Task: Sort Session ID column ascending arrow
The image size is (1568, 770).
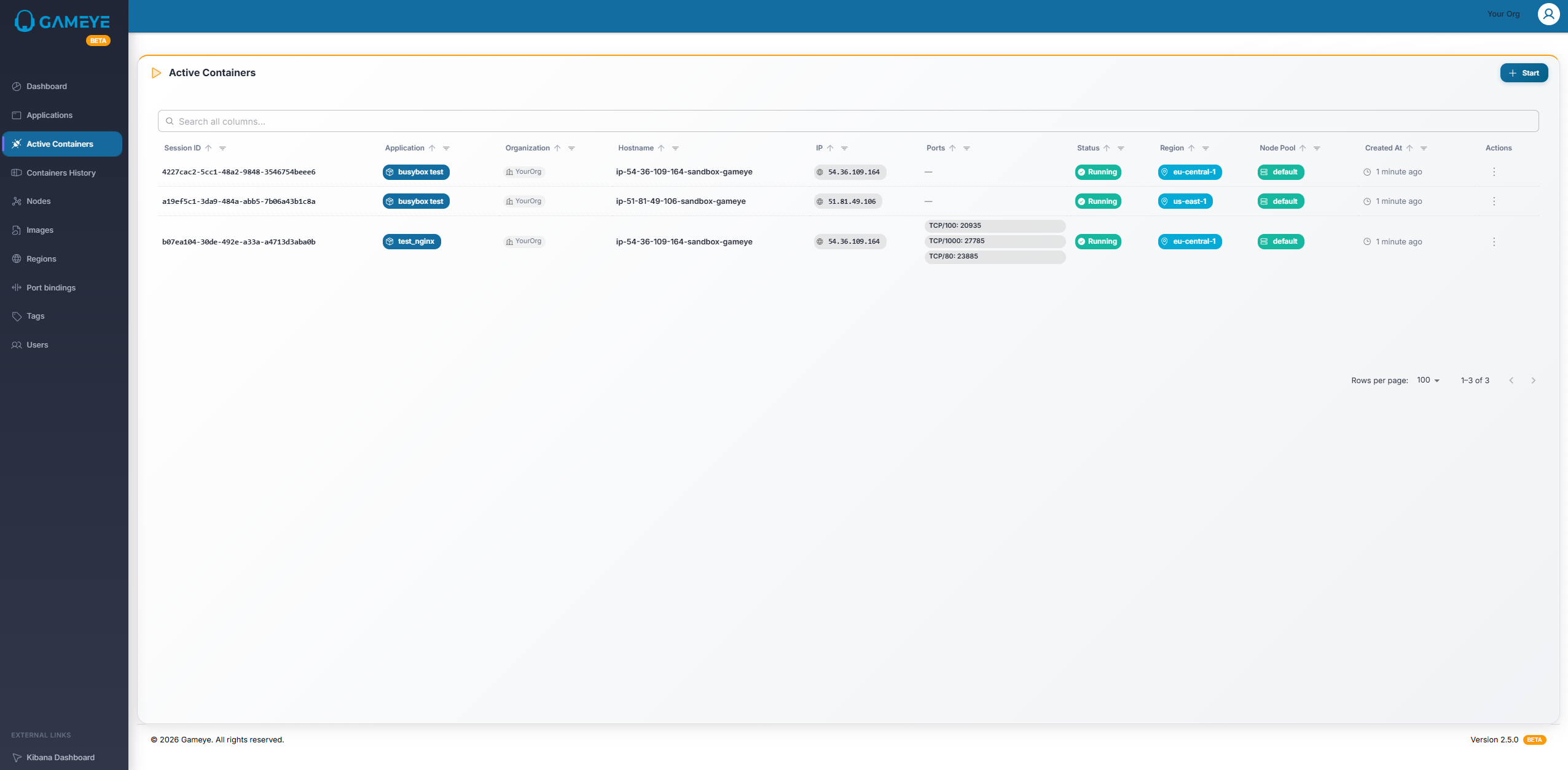Action: click(208, 149)
